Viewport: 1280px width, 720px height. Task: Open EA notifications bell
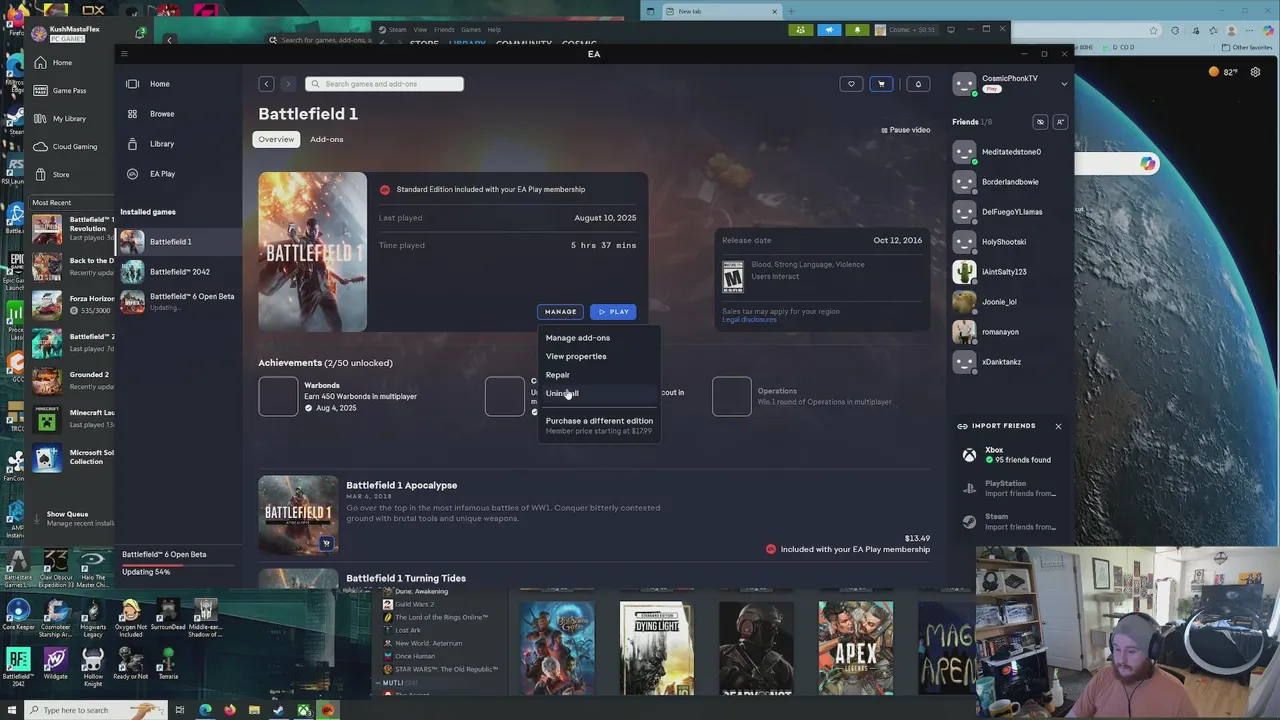tap(918, 84)
